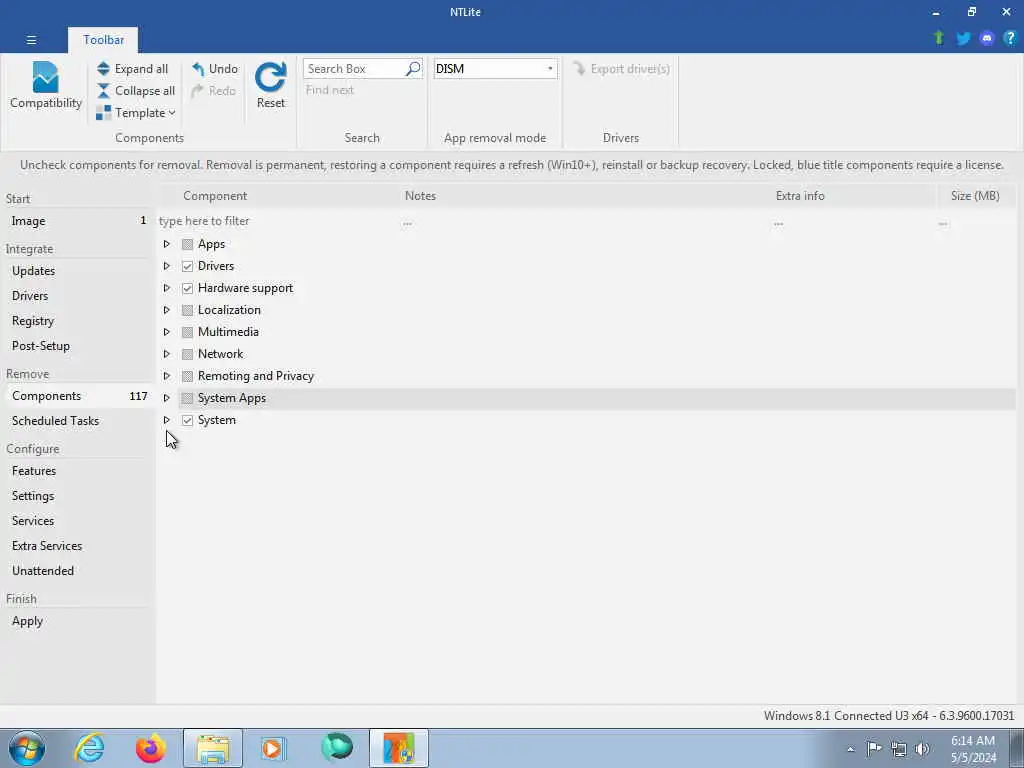Click the Reset button
The width and height of the screenshot is (1024, 768).
(x=270, y=86)
